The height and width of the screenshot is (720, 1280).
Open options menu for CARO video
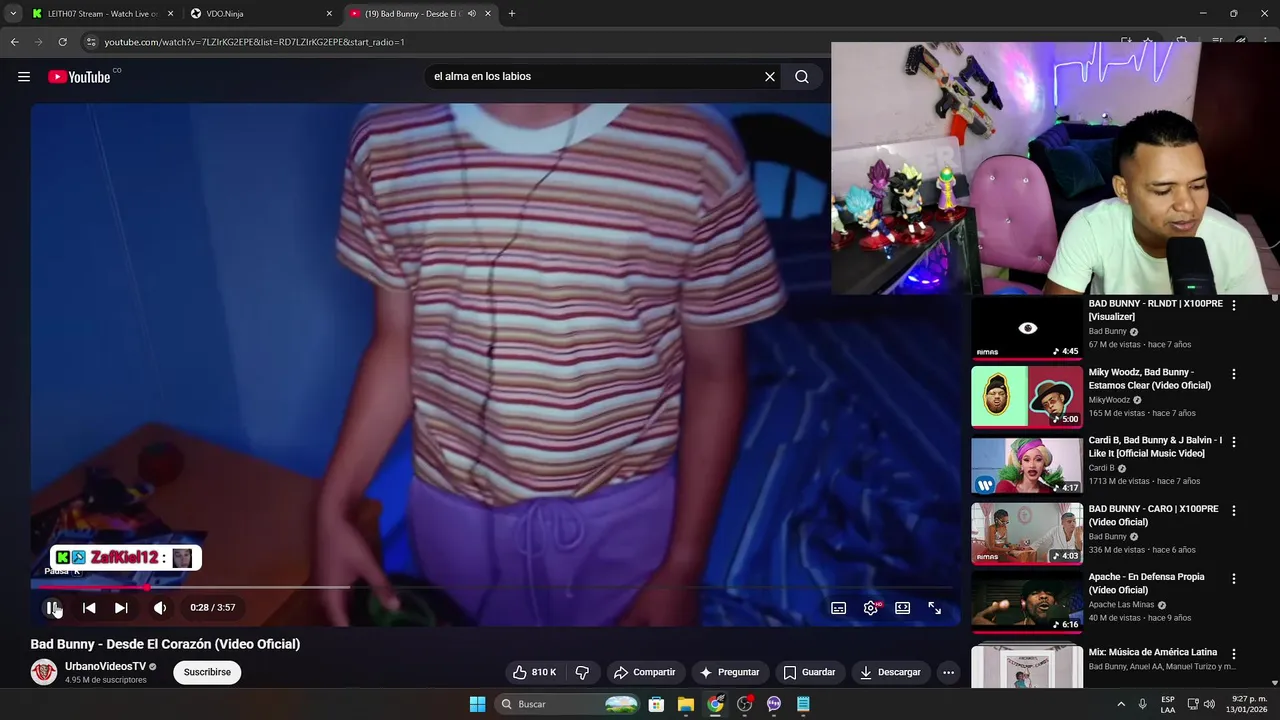point(1234,510)
